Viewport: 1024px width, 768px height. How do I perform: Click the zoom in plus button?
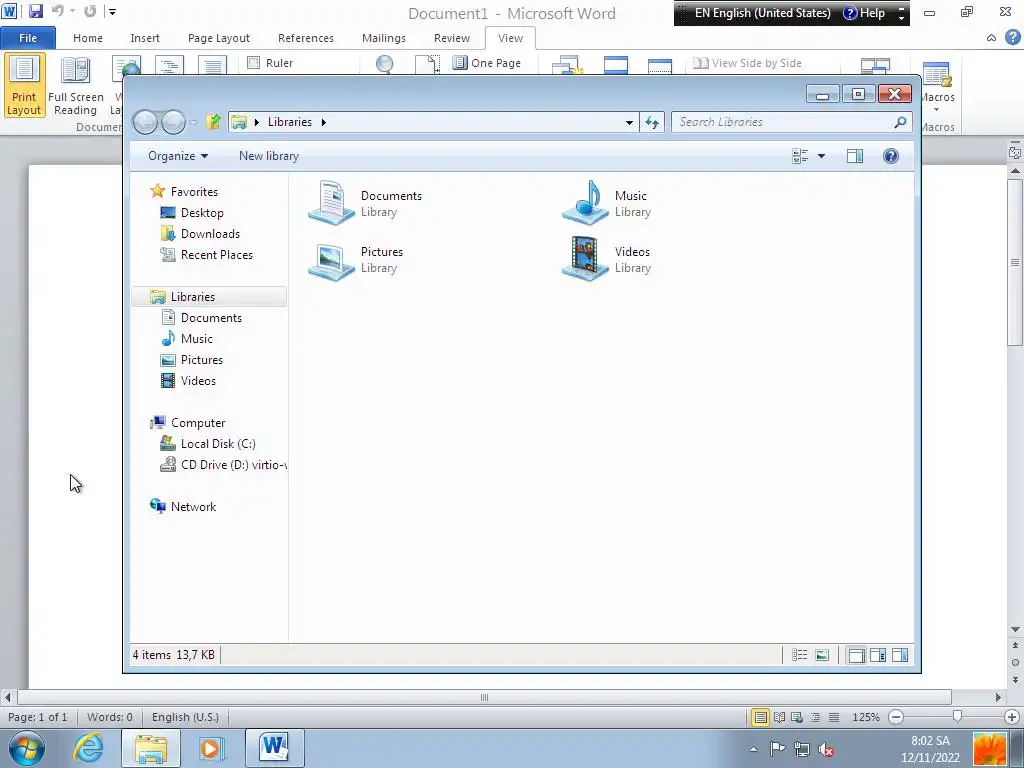(1012, 717)
